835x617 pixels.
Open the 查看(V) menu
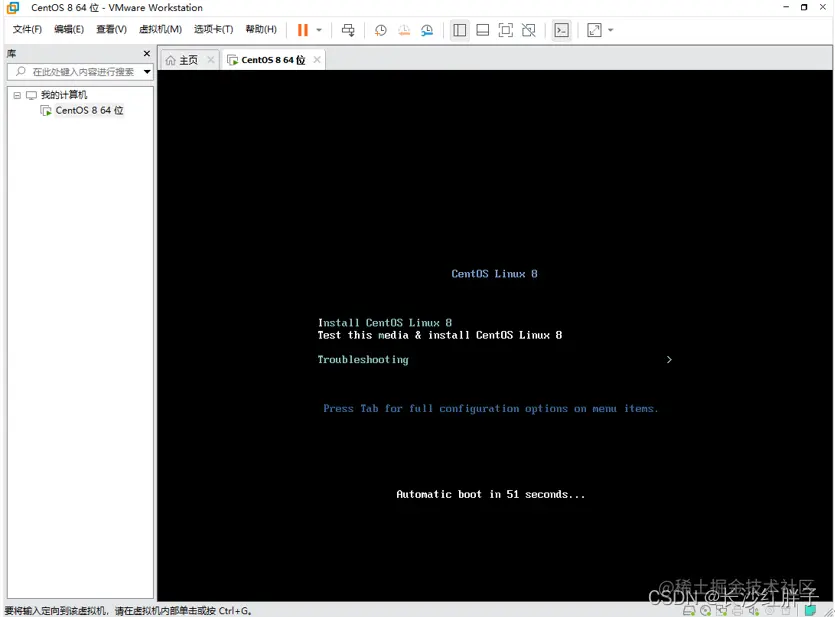(x=111, y=29)
